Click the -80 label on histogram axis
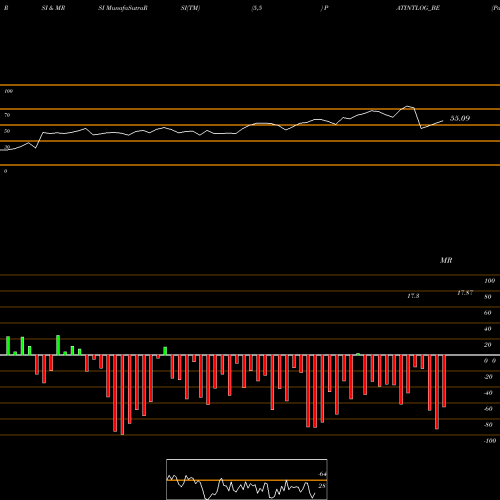The height and width of the screenshot is (500, 500). point(488,425)
